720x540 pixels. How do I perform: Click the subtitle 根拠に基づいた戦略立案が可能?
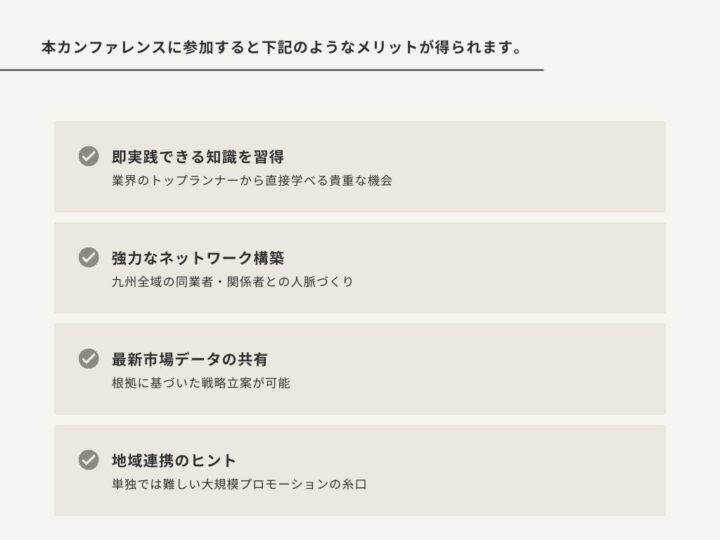tap(201, 383)
